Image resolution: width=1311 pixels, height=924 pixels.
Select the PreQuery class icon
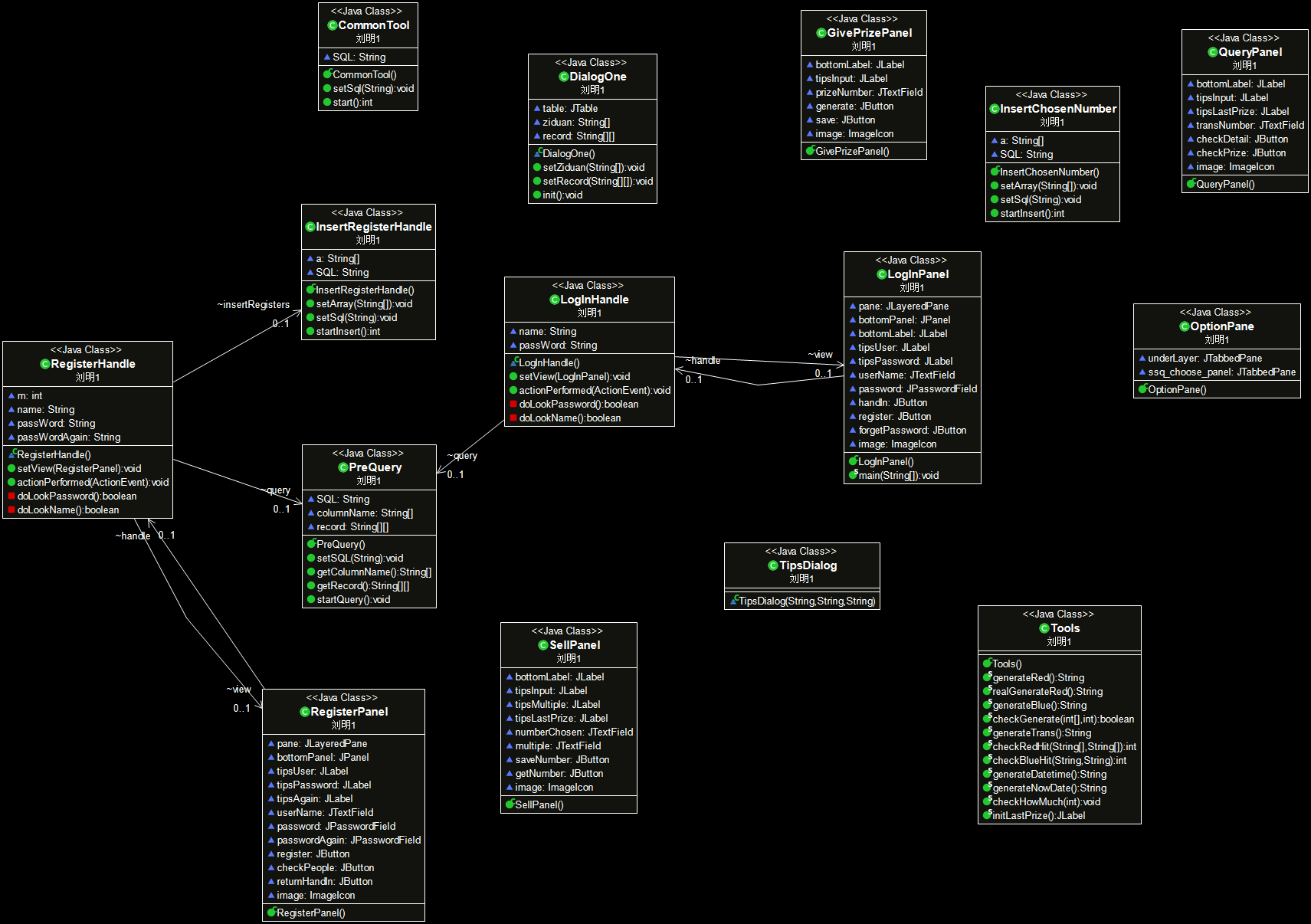pyautogui.click(x=343, y=467)
